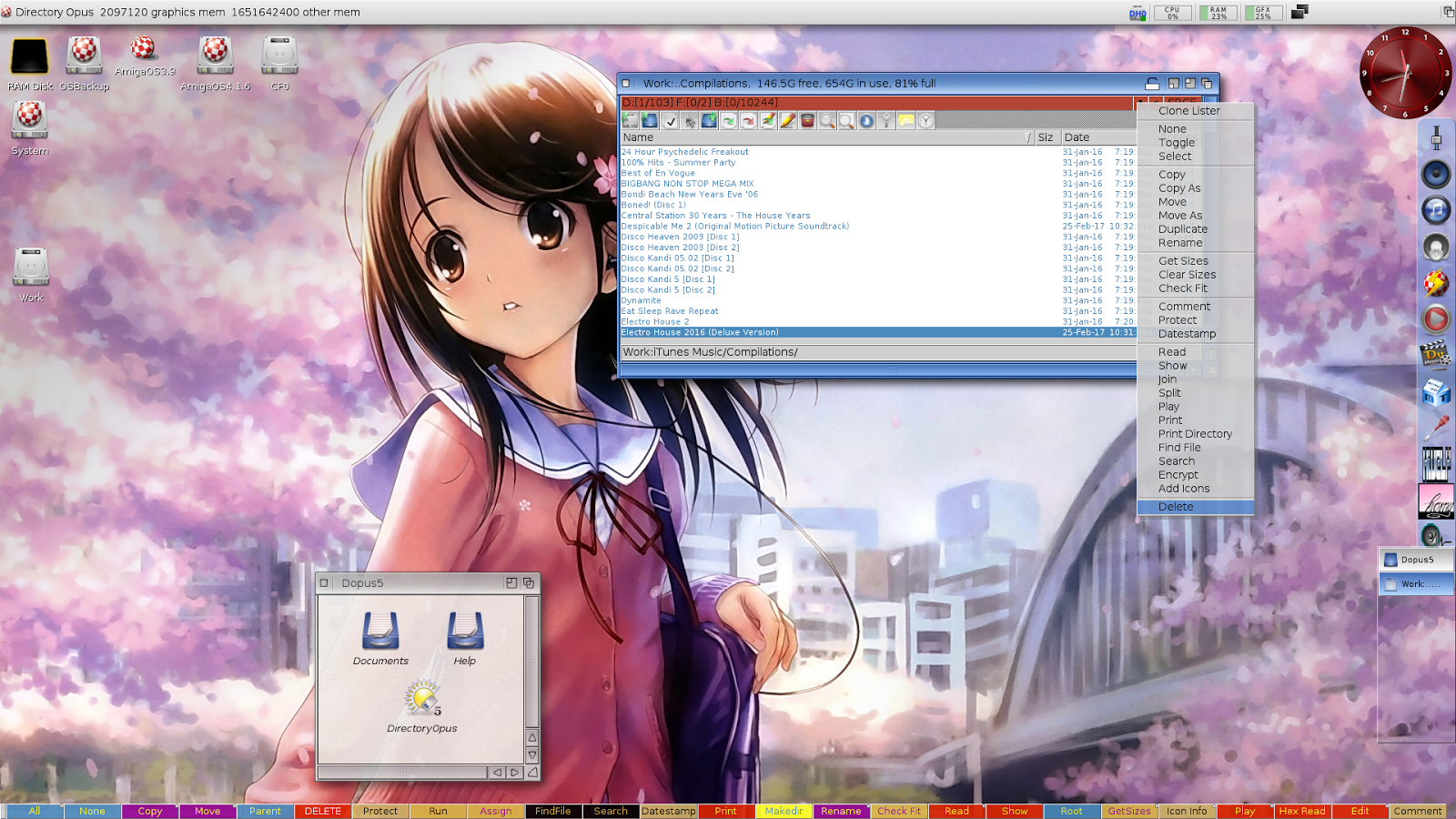Click the Makedir button in button bank
The image size is (1456, 819).
(784, 811)
